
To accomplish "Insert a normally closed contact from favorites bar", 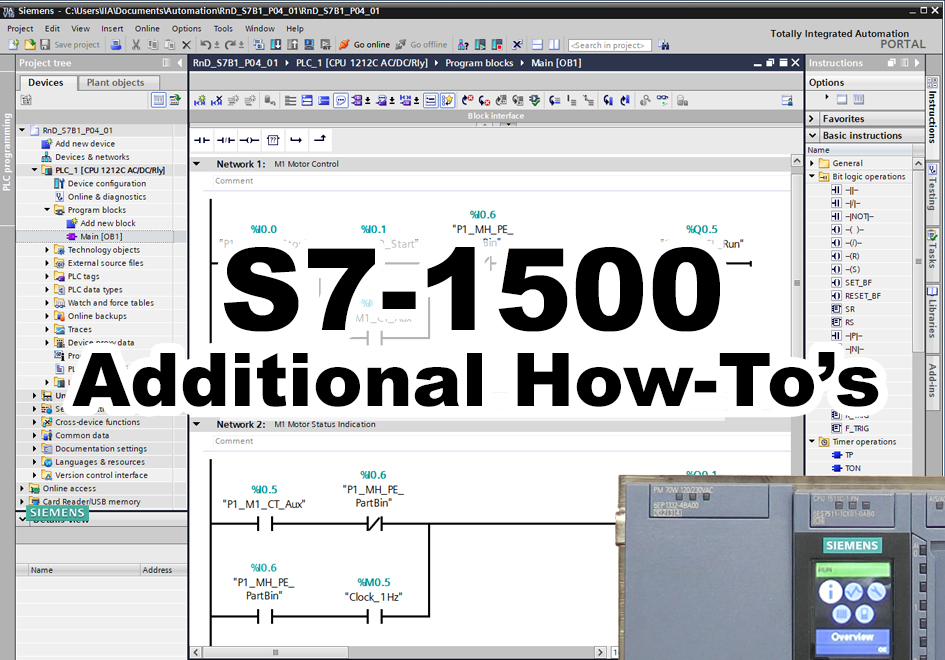I will [x=225, y=140].
